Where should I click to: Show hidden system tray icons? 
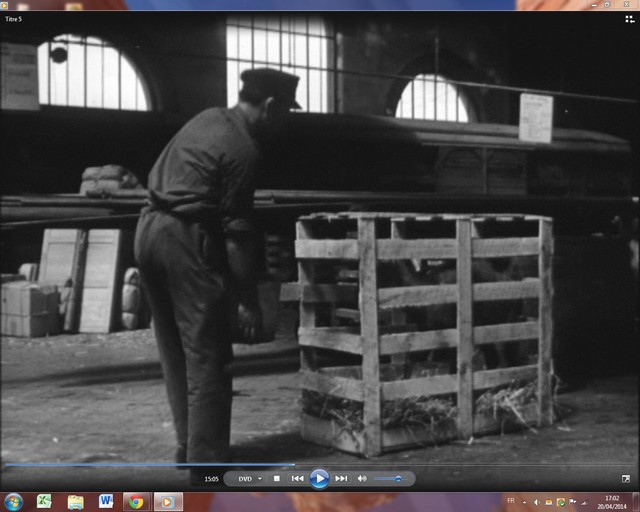pyautogui.click(x=523, y=501)
